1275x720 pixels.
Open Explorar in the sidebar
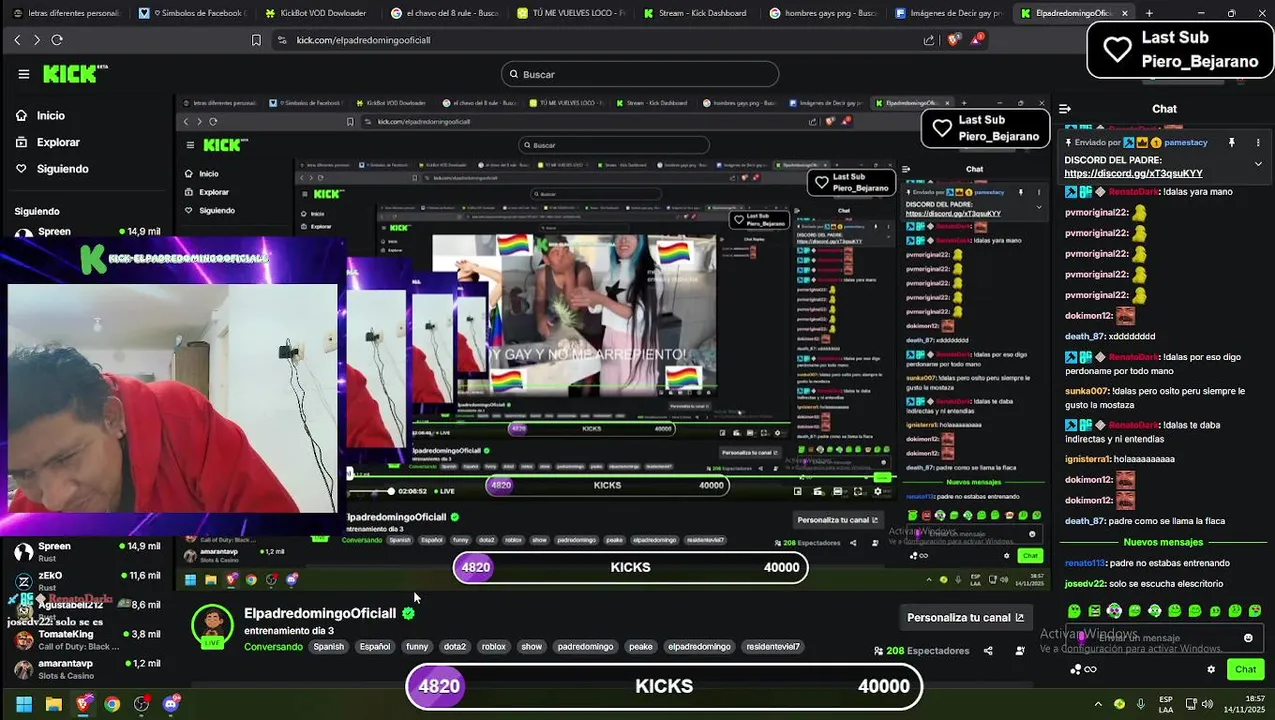[47, 143]
